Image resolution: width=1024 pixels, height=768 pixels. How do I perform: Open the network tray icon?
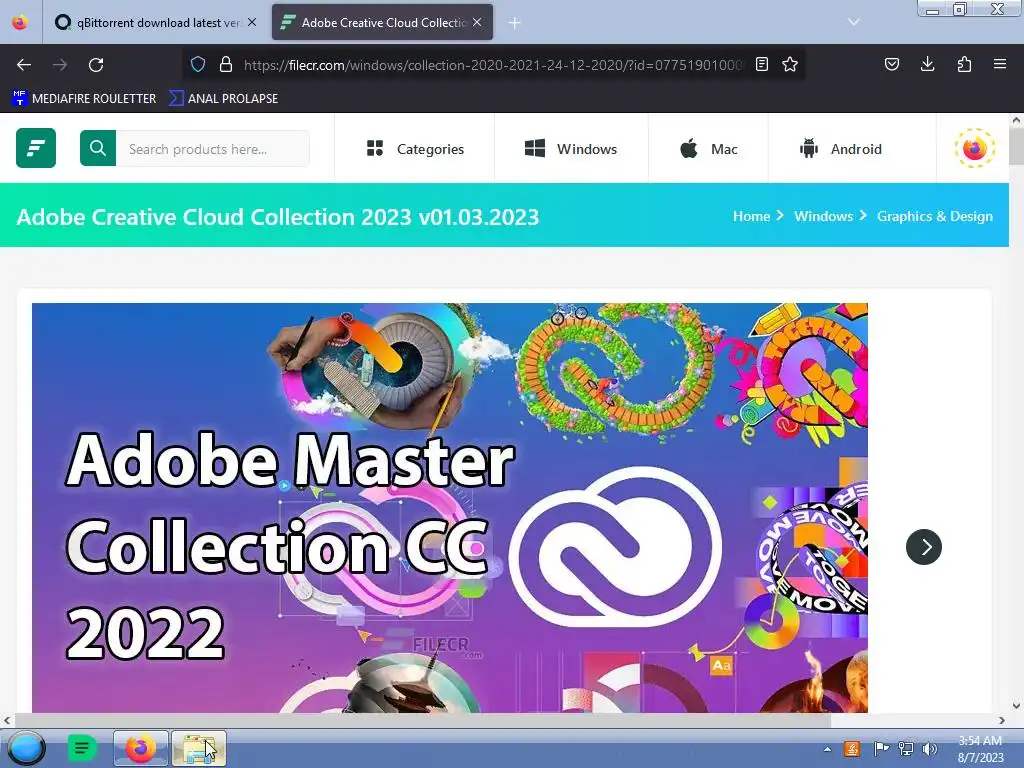(905, 749)
